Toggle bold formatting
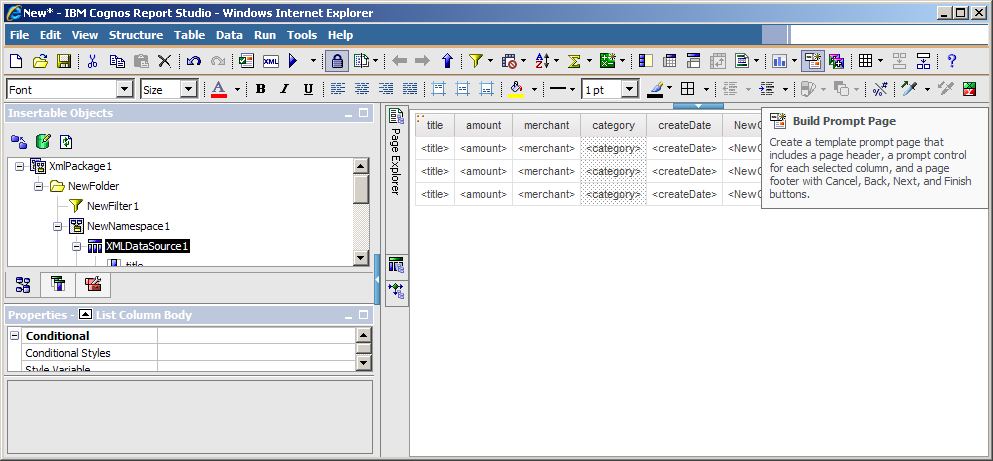Screen dimensions: 993x461 (260, 89)
